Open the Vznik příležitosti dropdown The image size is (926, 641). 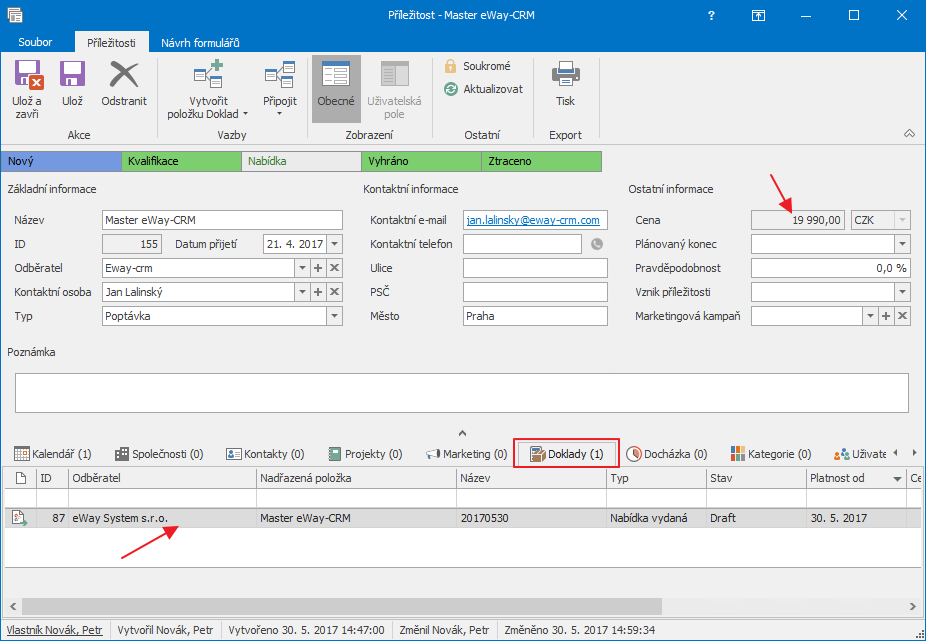tap(902, 292)
